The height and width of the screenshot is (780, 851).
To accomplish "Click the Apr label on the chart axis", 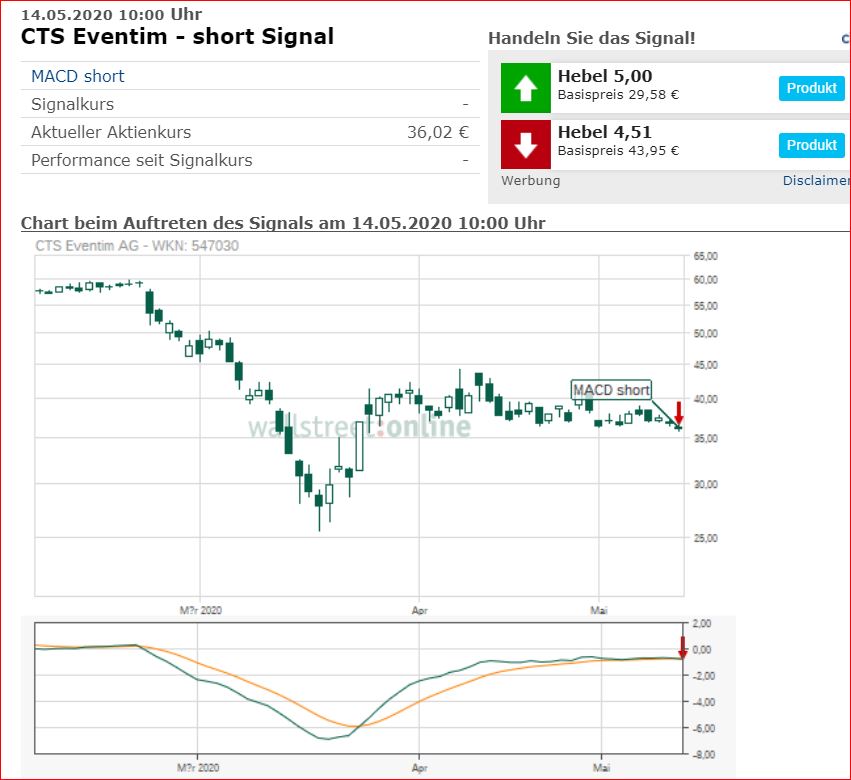I will (x=419, y=609).
